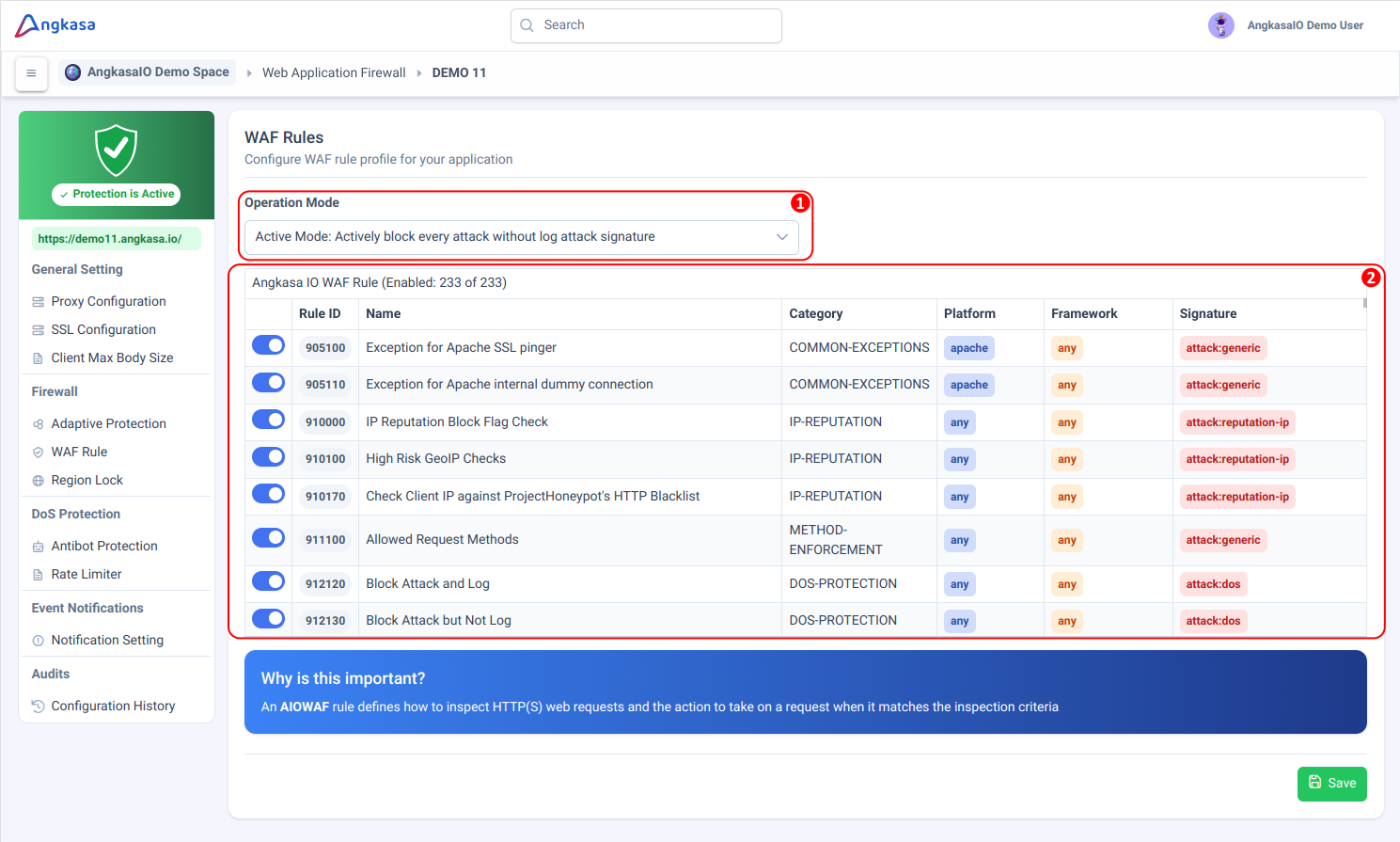This screenshot has width=1400, height=842.
Task: Click Web Application Firewall breadcrumb
Action: click(334, 72)
